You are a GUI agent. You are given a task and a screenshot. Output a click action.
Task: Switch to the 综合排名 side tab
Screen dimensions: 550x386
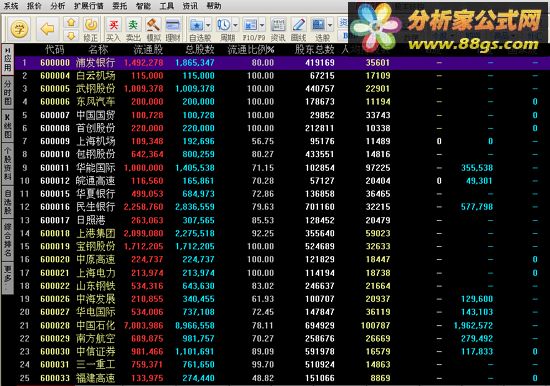(x=7, y=240)
